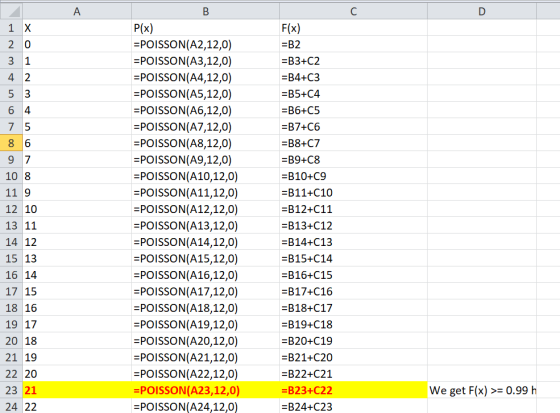Select row 1 header
Screen dimensions: 560x413
click(11, 28)
